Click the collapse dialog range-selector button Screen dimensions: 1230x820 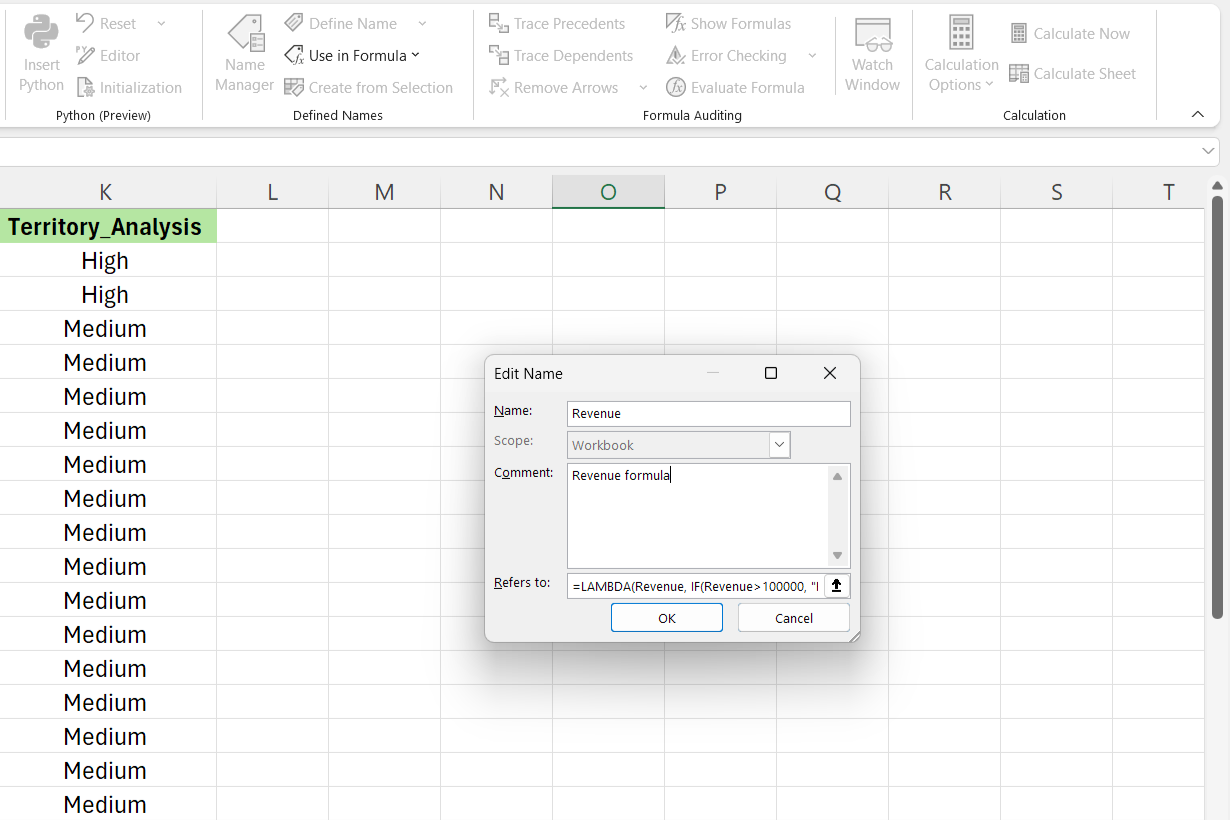pos(837,586)
